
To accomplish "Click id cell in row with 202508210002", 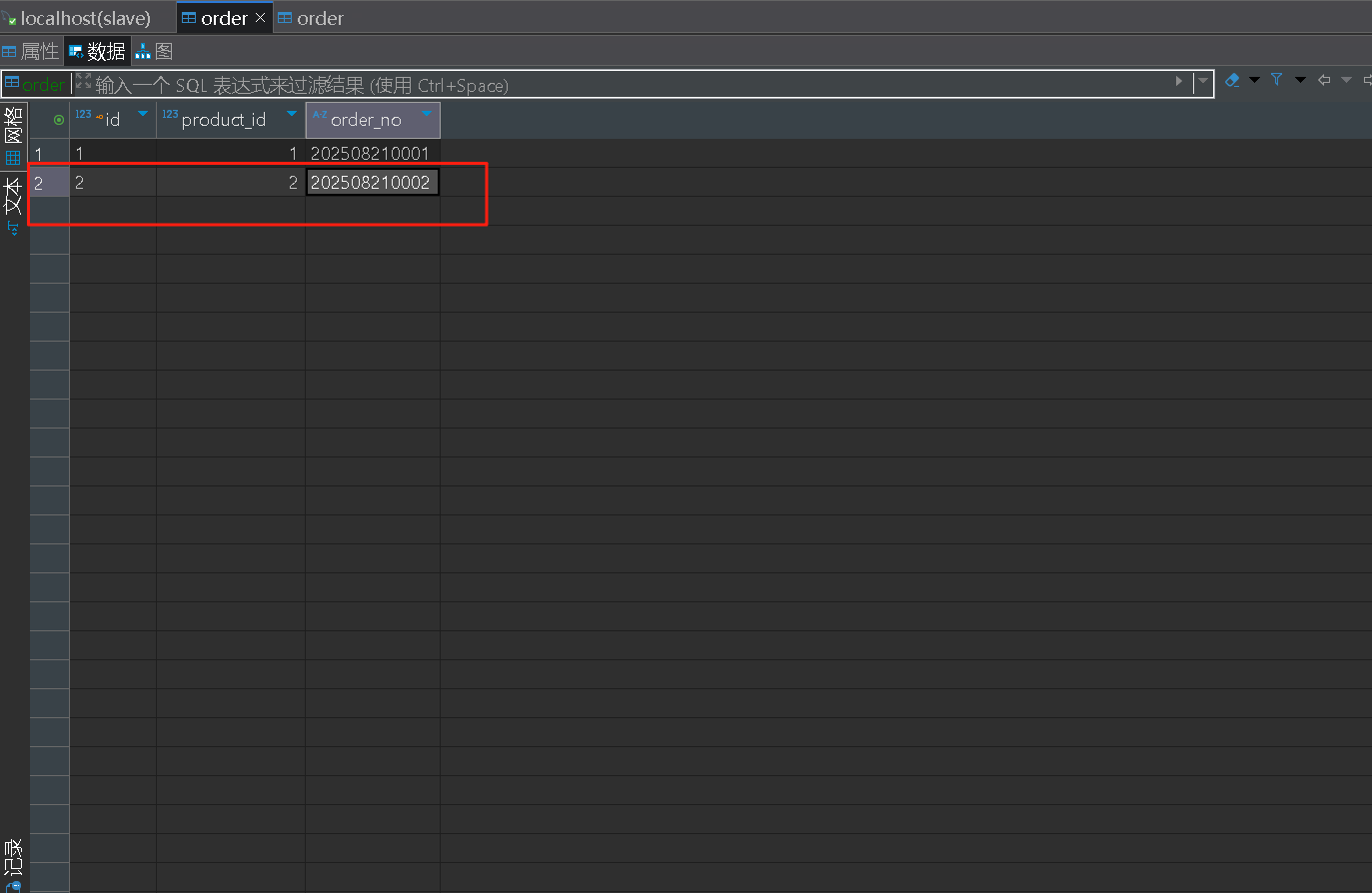I will (113, 182).
